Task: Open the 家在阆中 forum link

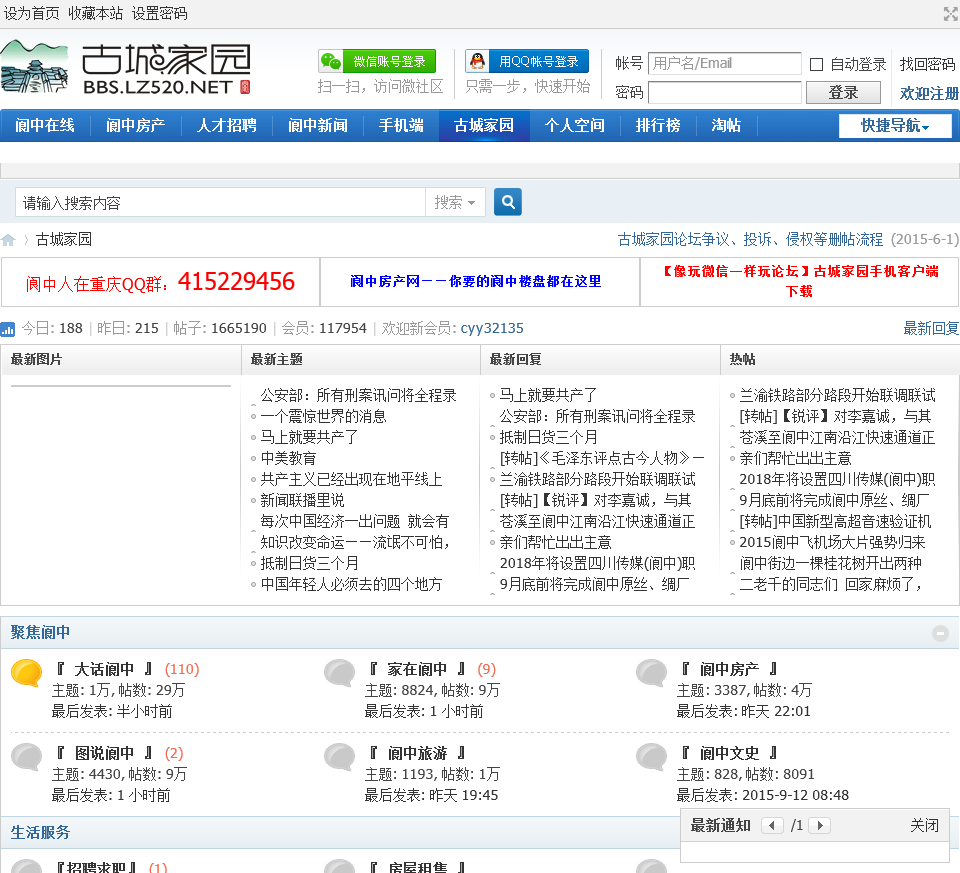Action: 417,669
